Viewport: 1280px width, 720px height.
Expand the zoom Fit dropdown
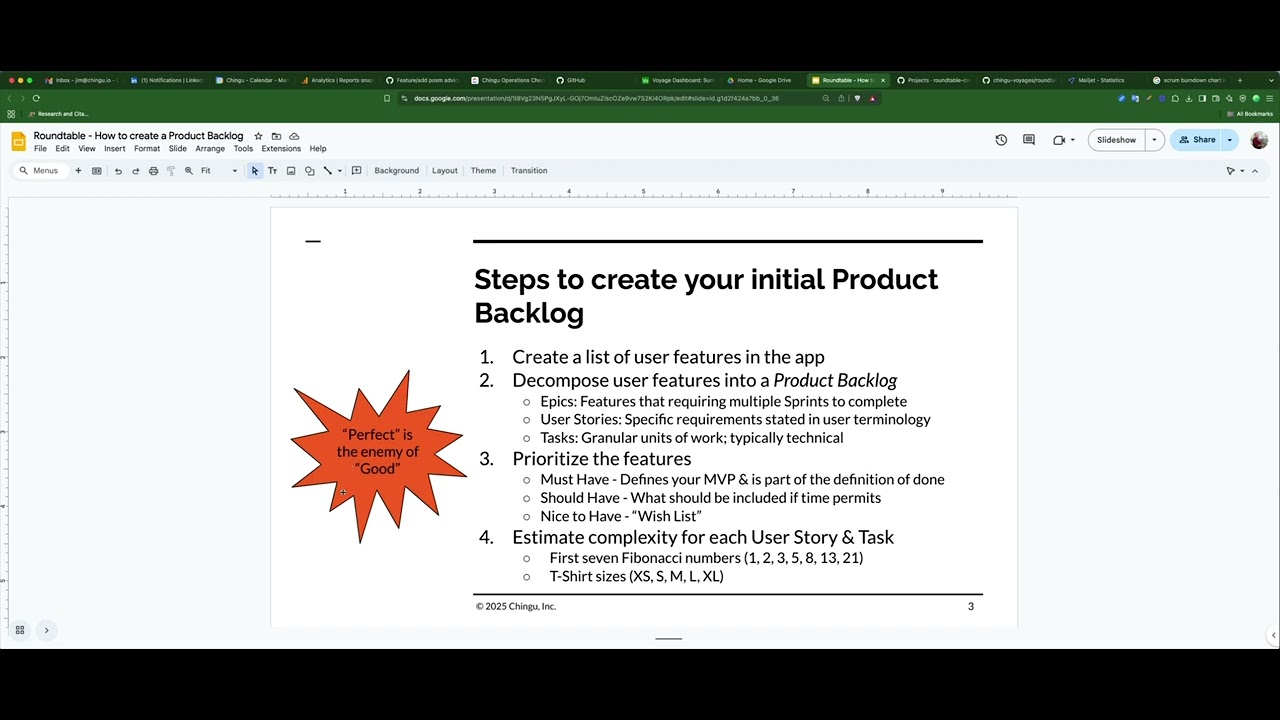point(235,171)
